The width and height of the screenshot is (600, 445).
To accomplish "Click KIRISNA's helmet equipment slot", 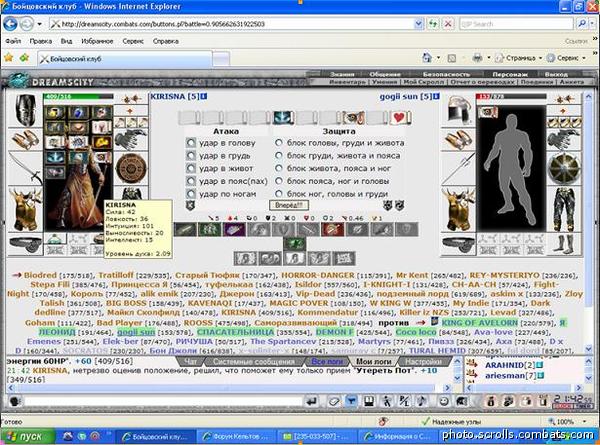I will (x=25, y=111).
